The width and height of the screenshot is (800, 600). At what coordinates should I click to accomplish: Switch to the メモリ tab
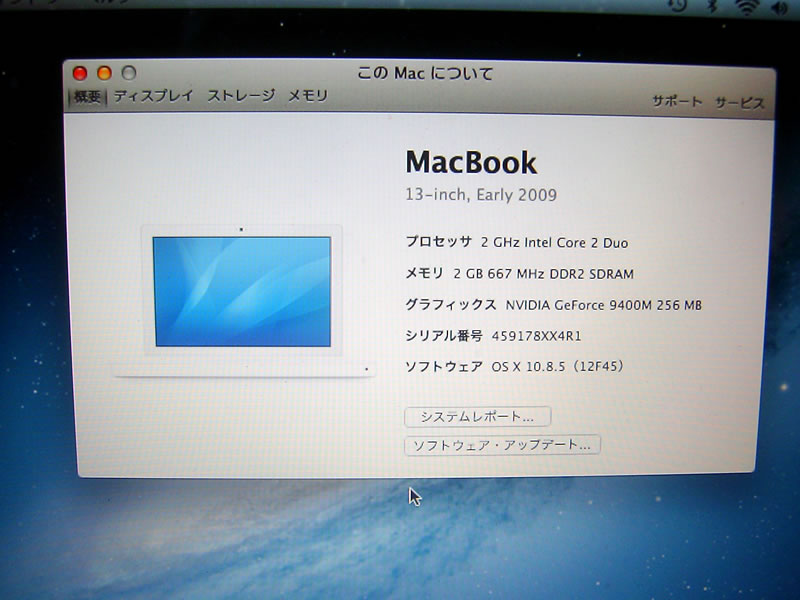[308, 95]
